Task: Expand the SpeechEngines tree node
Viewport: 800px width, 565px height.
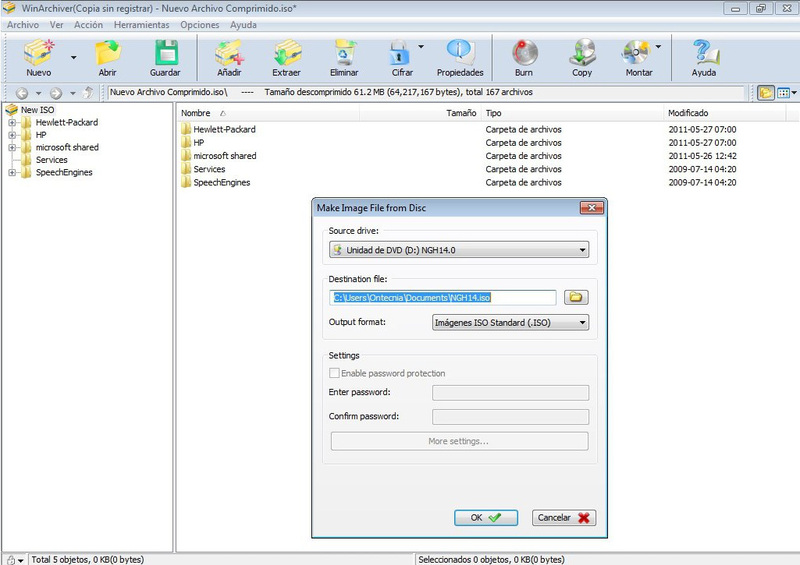Action: coord(12,173)
